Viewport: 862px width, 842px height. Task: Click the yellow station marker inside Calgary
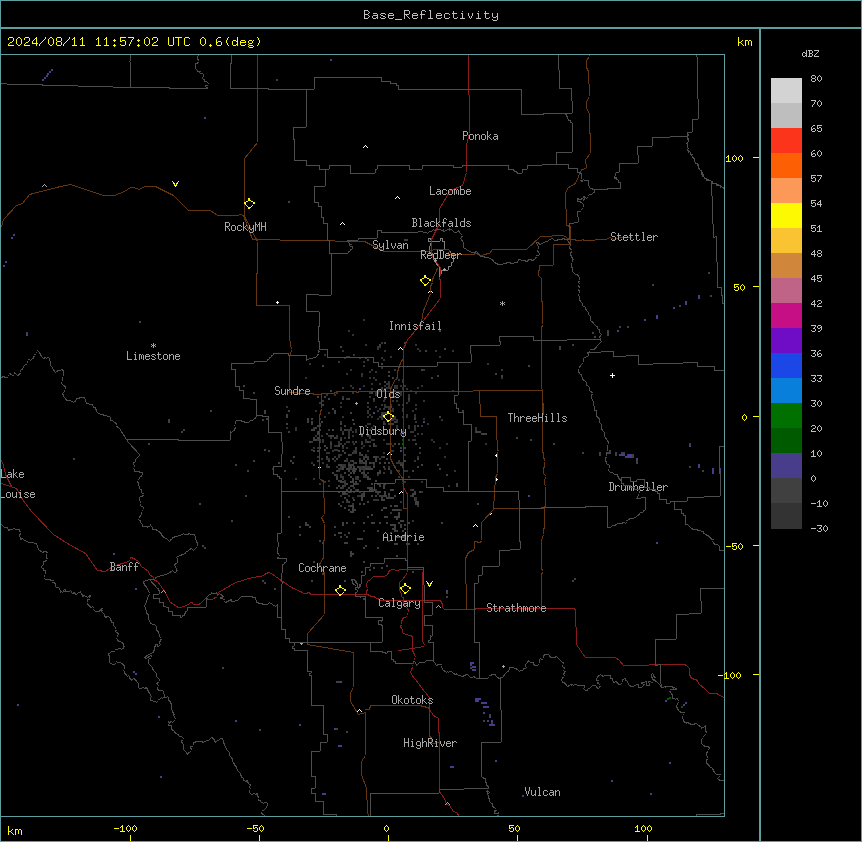pyautogui.click(x=405, y=589)
